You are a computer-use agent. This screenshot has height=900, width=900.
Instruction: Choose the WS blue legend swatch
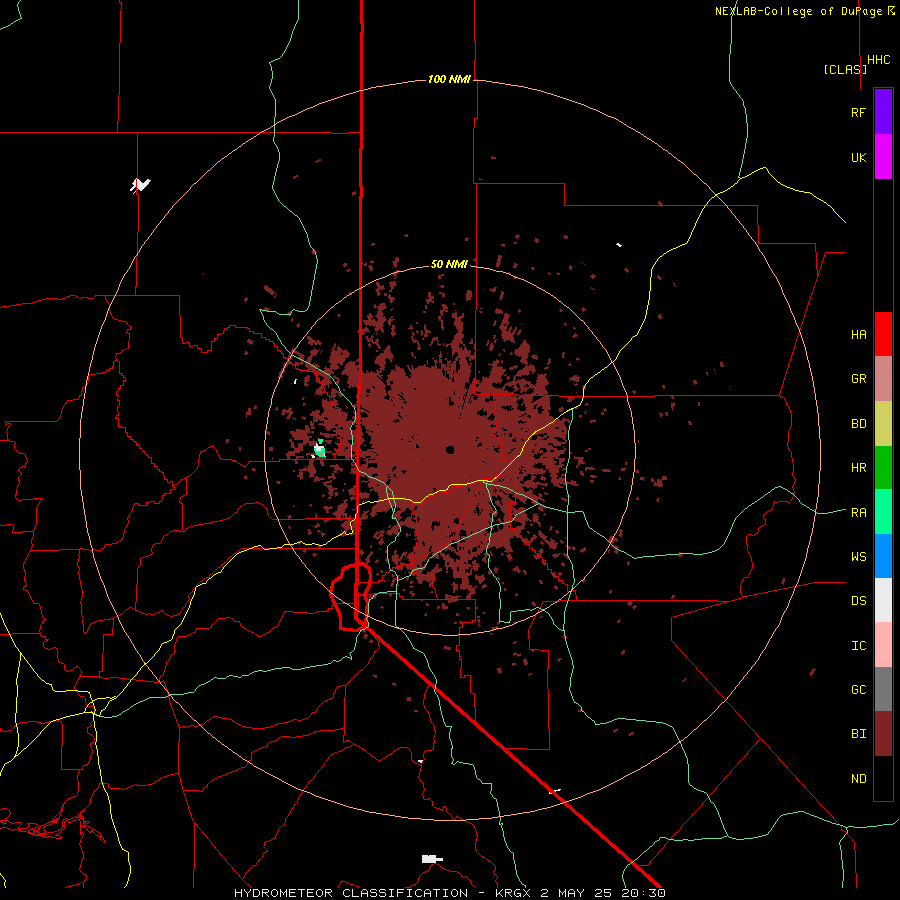[883, 556]
